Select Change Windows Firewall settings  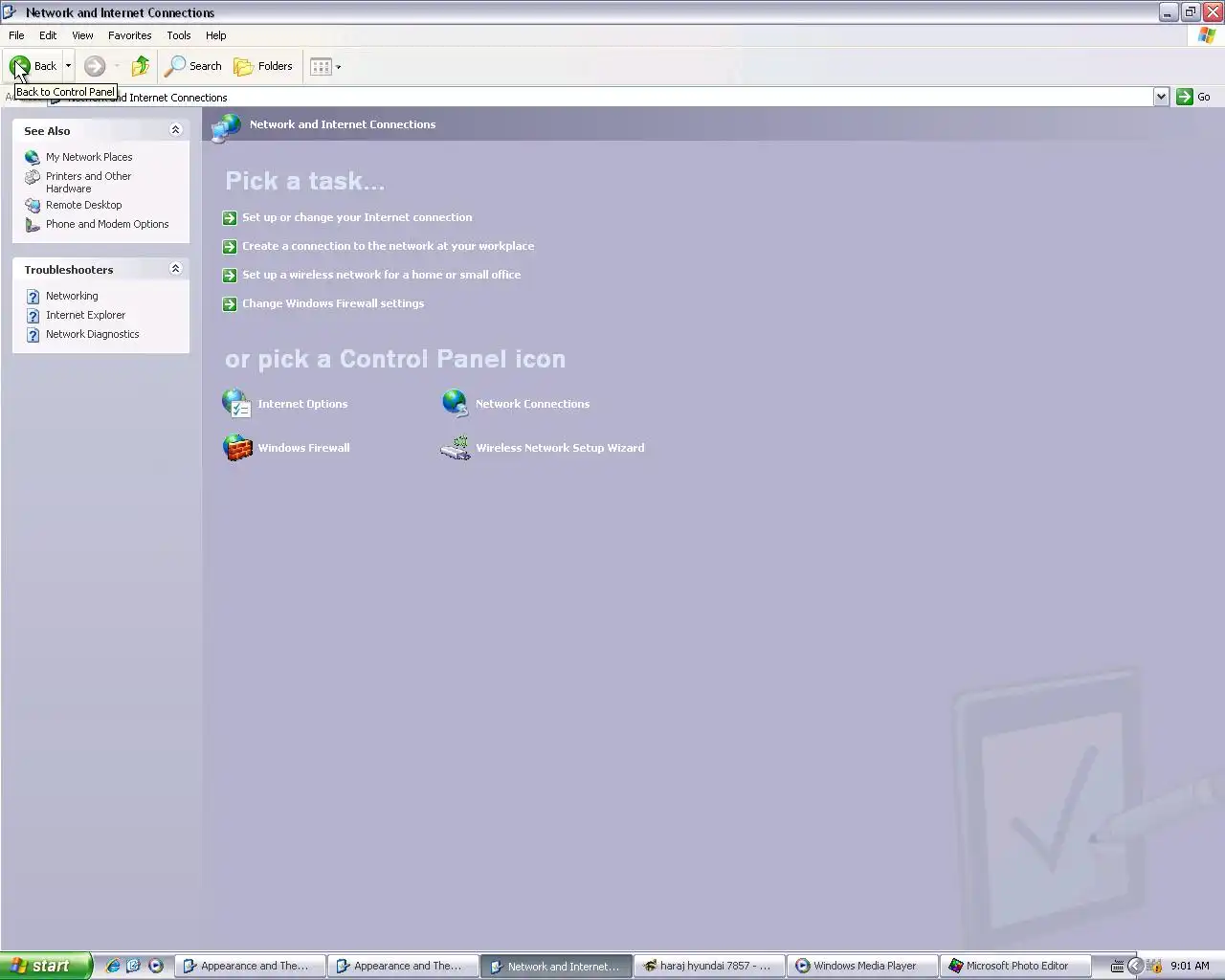point(333,303)
